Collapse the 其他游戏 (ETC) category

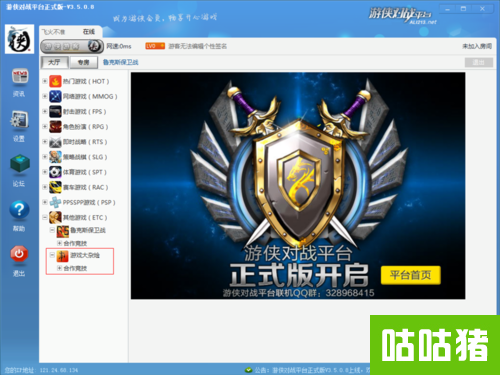point(45,217)
